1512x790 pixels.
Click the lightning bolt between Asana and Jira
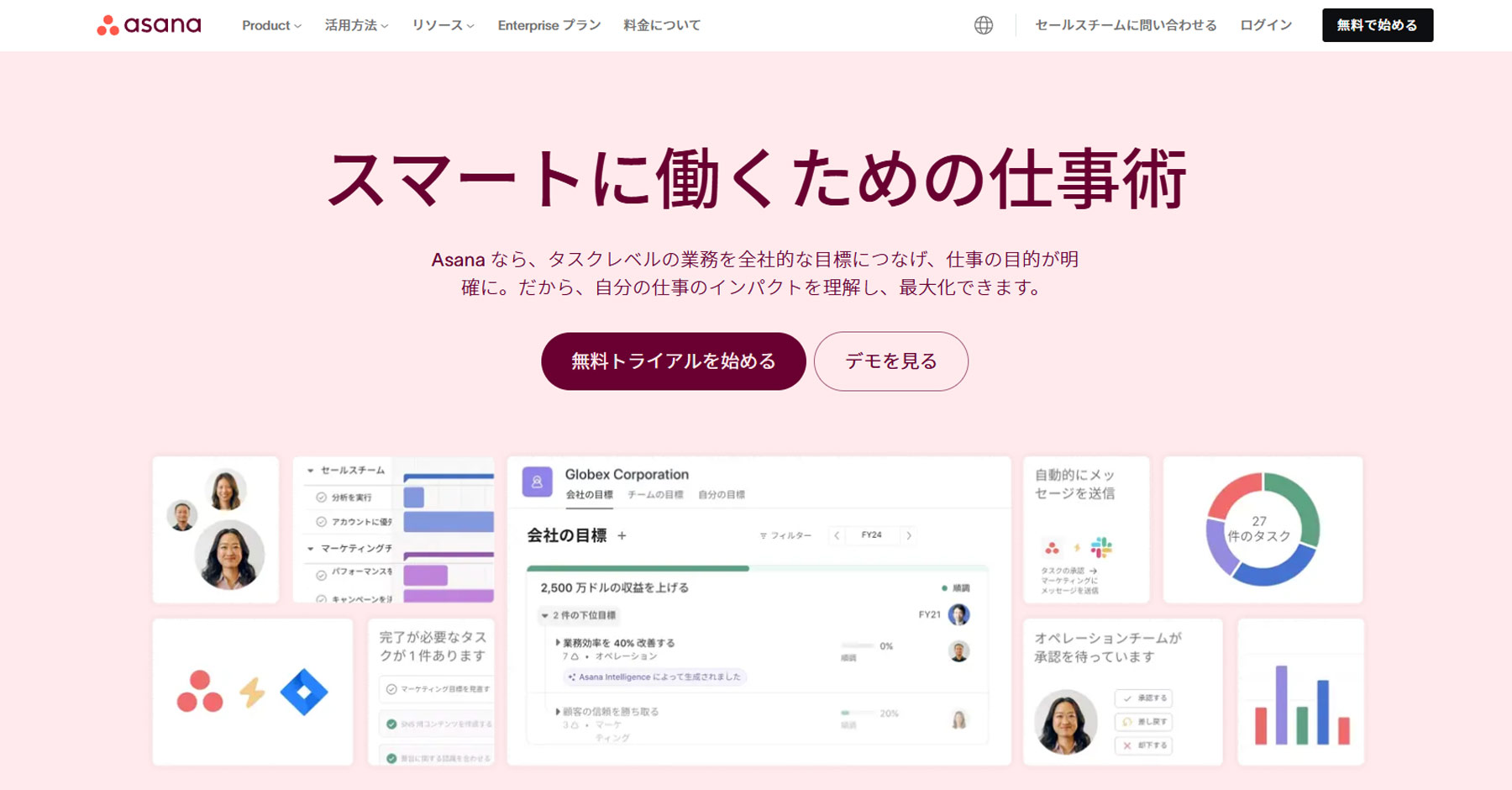point(252,693)
